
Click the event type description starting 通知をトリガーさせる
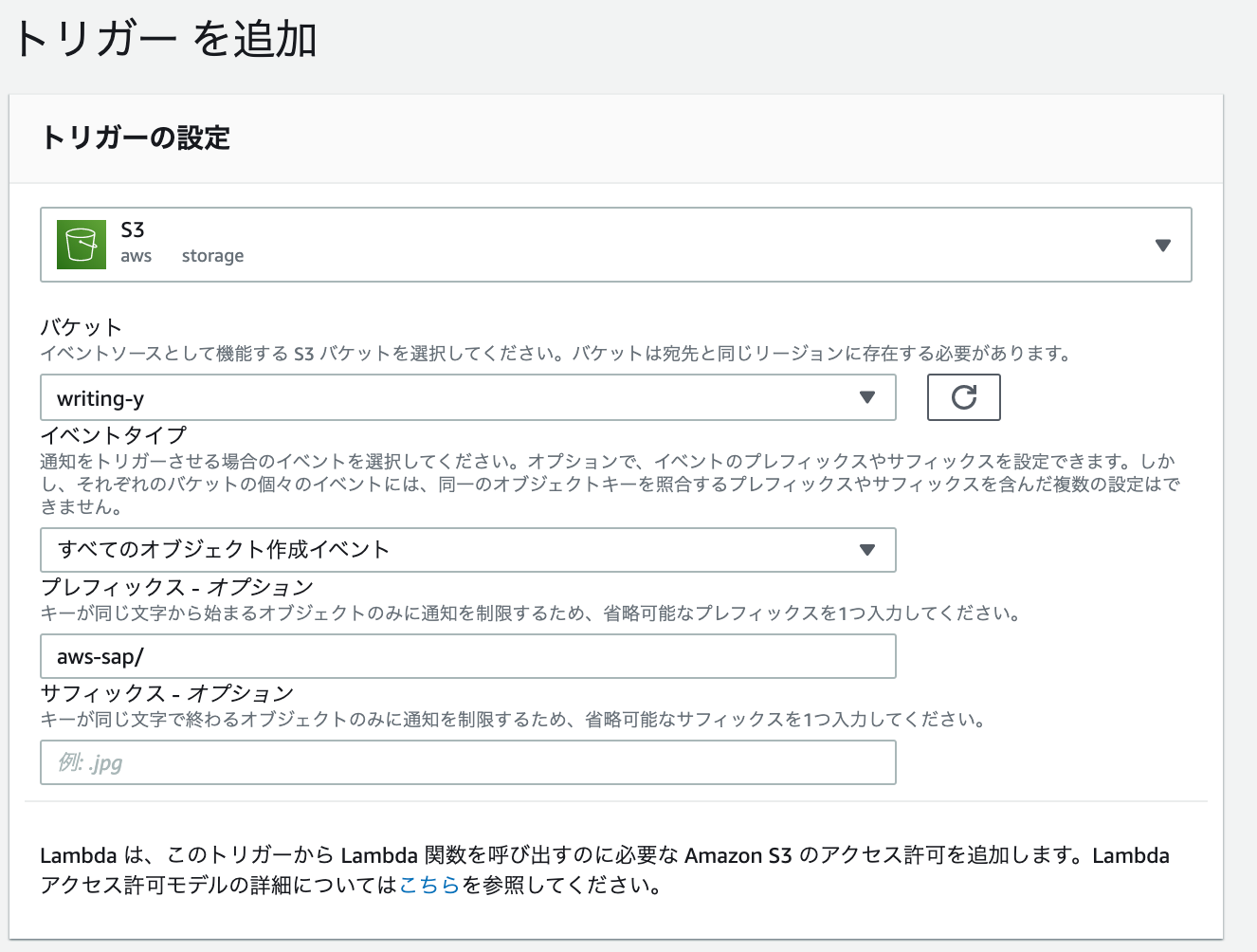pyautogui.click(x=610, y=484)
